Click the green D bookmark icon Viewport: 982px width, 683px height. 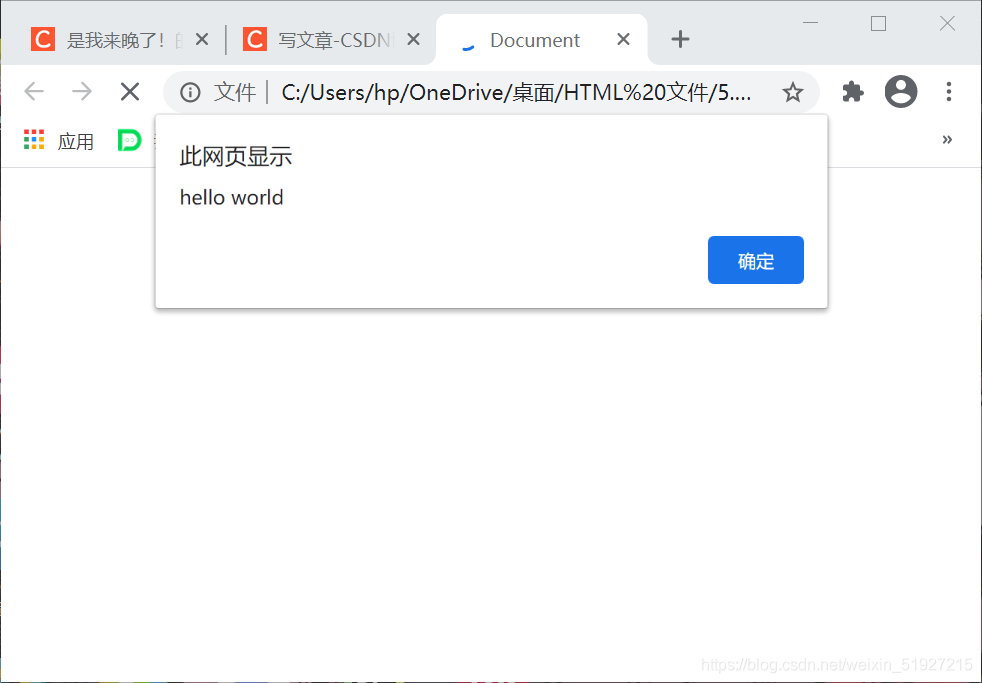click(129, 140)
